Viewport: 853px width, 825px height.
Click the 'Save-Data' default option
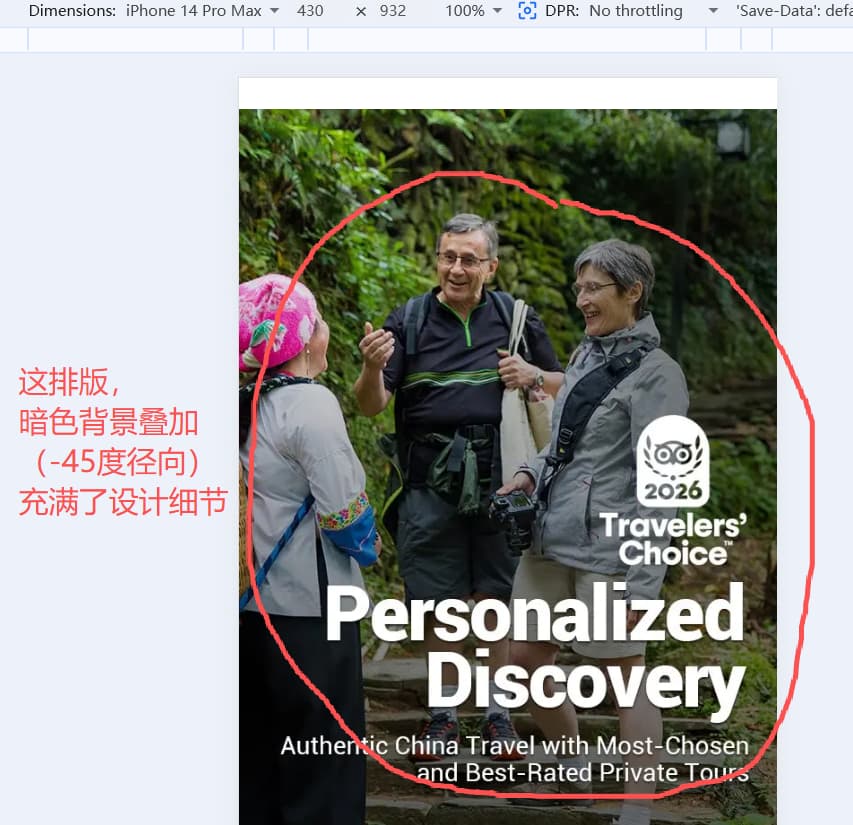pos(794,11)
